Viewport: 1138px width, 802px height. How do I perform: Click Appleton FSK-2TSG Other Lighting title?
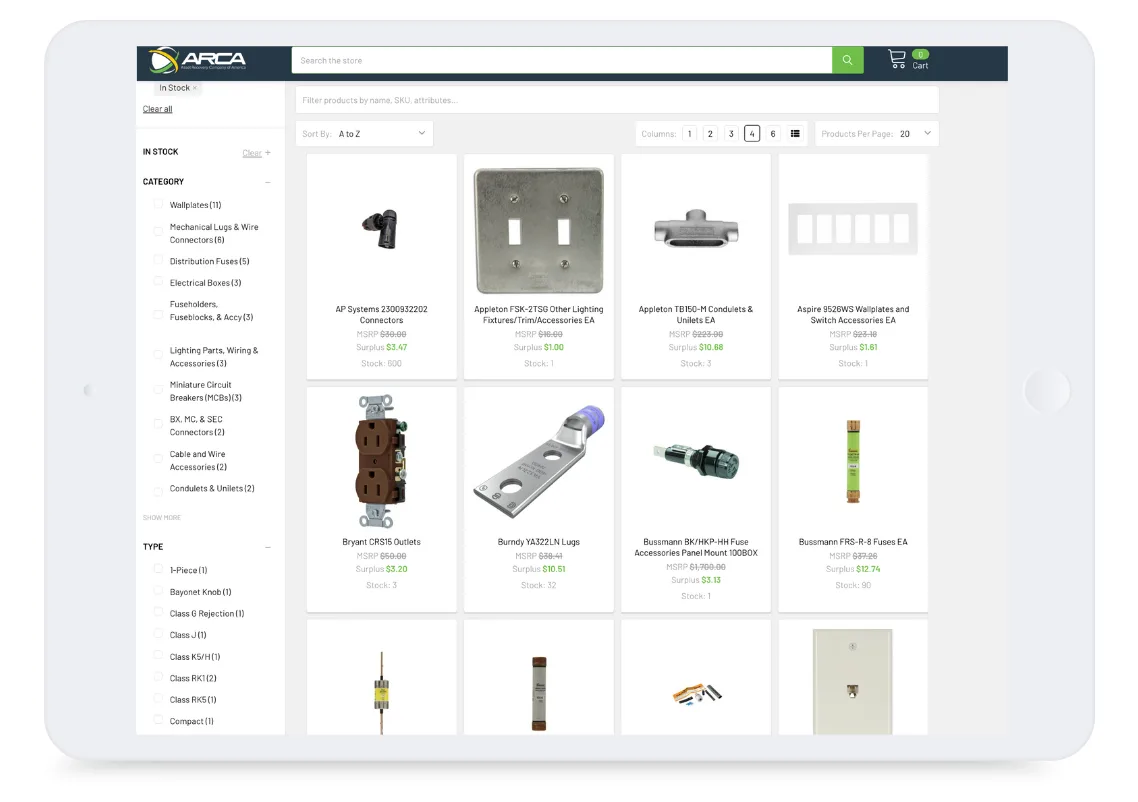539,314
